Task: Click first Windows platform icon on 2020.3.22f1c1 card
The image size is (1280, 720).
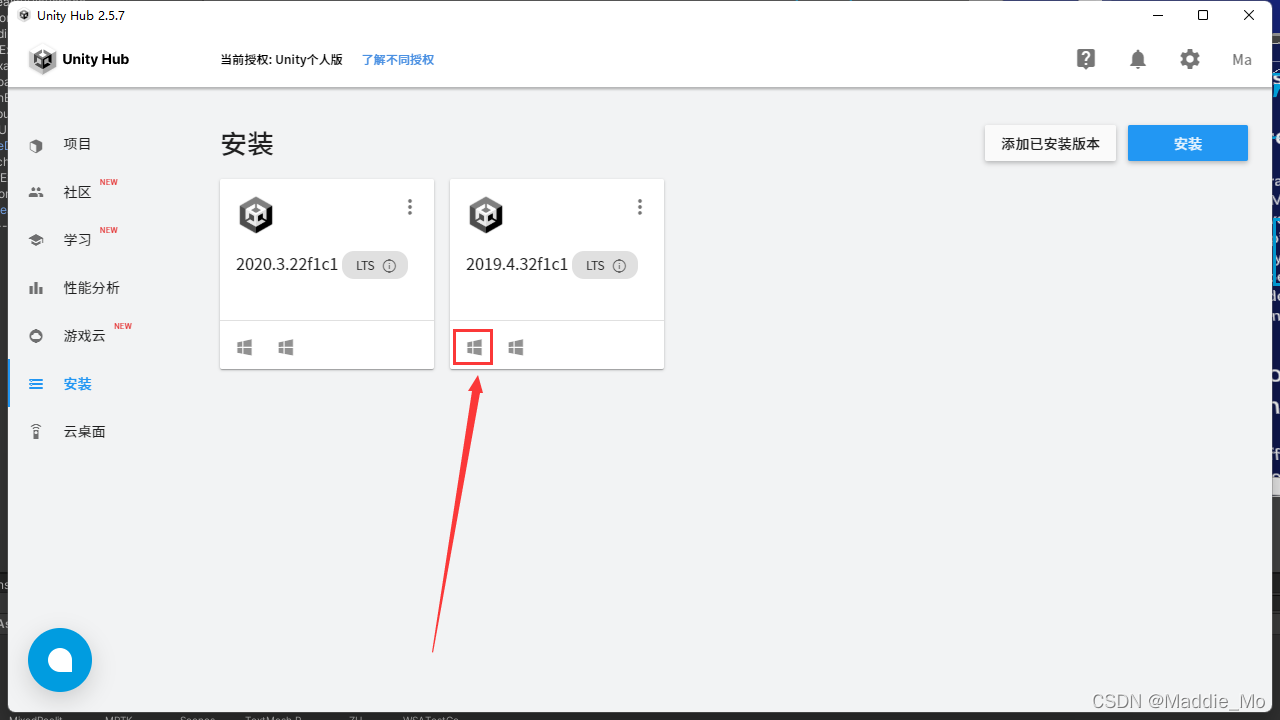Action: [245, 347]
